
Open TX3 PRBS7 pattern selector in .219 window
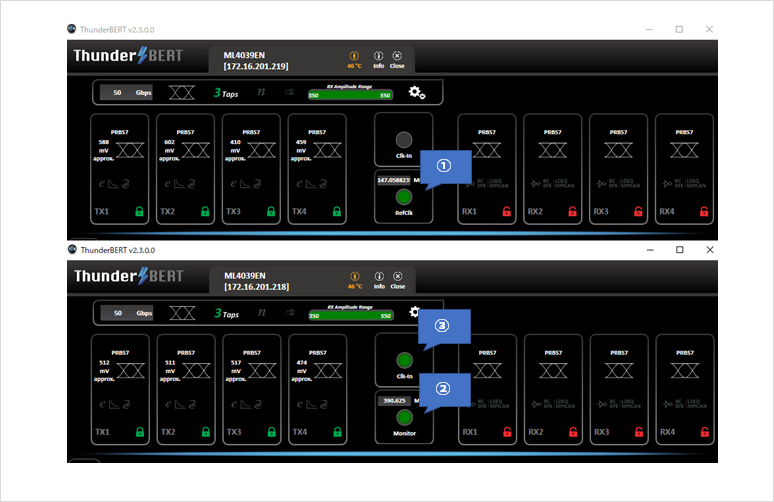251,132
